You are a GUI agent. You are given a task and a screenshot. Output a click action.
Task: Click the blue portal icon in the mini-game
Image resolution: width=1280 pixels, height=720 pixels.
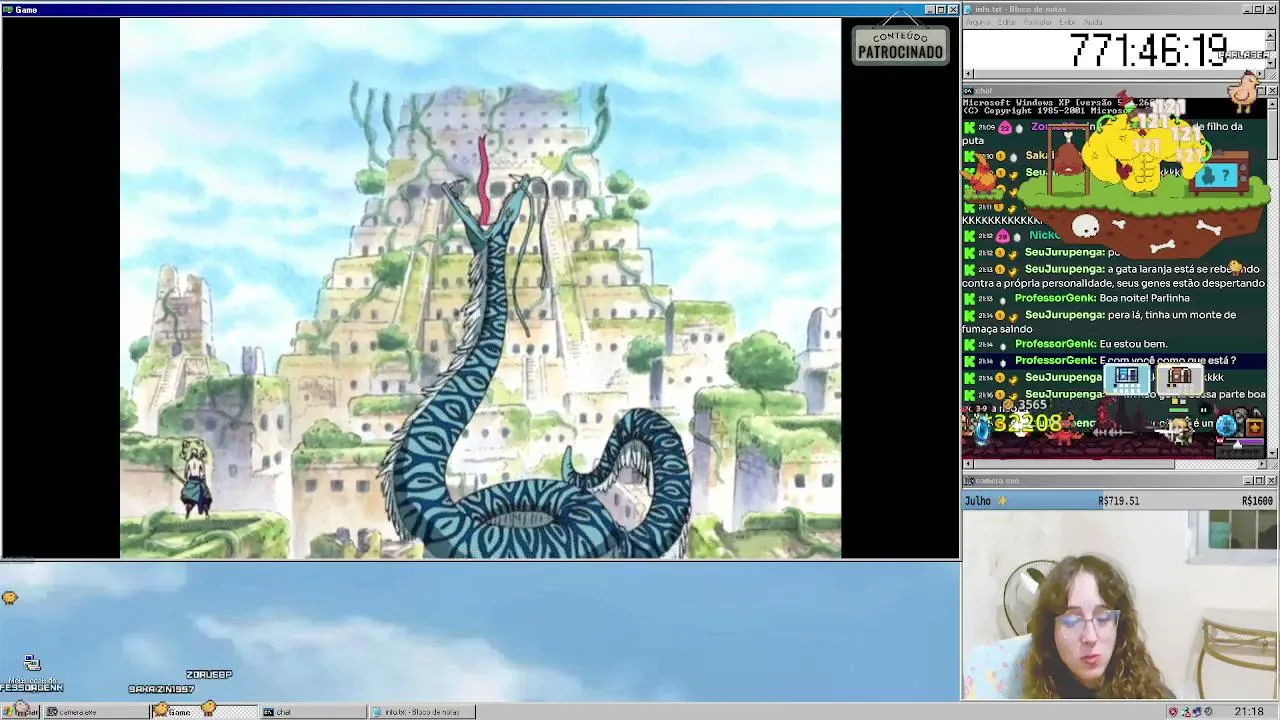983,429
